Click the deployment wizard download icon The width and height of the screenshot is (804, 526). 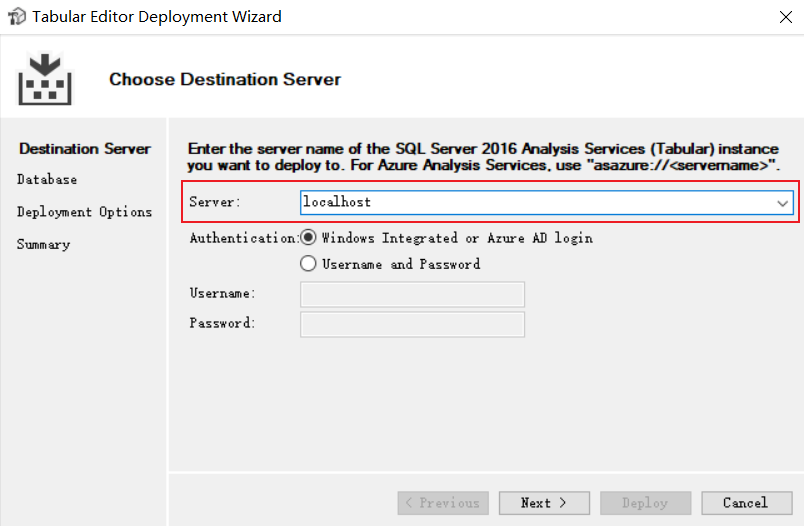pyautogui.click(x=45, y=79)
